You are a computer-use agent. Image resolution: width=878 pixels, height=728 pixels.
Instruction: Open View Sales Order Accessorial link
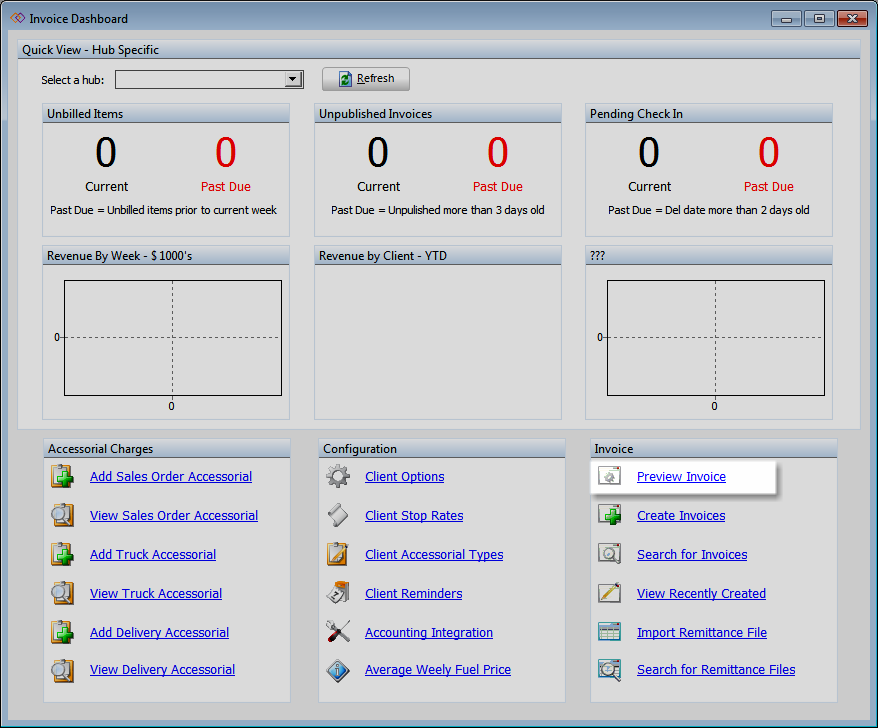pos(174,516)
